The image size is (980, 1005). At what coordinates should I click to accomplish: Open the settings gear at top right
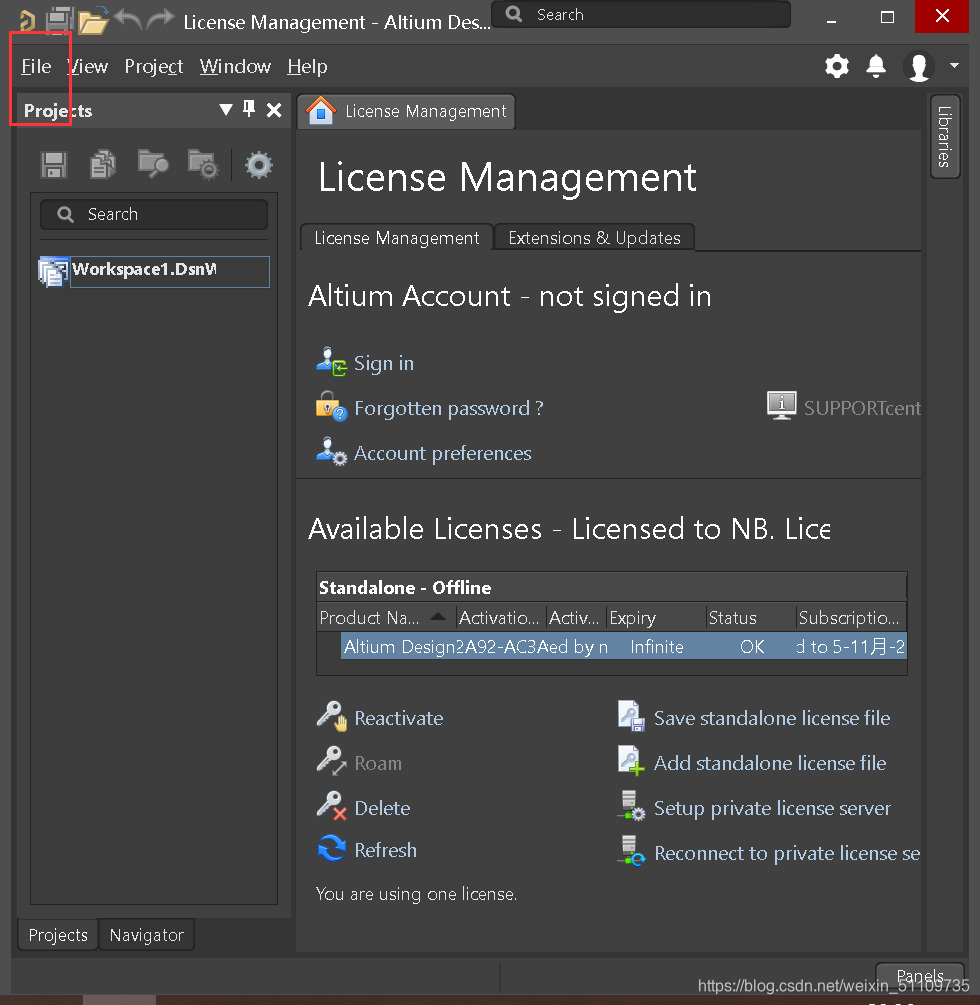click(836, 66)
